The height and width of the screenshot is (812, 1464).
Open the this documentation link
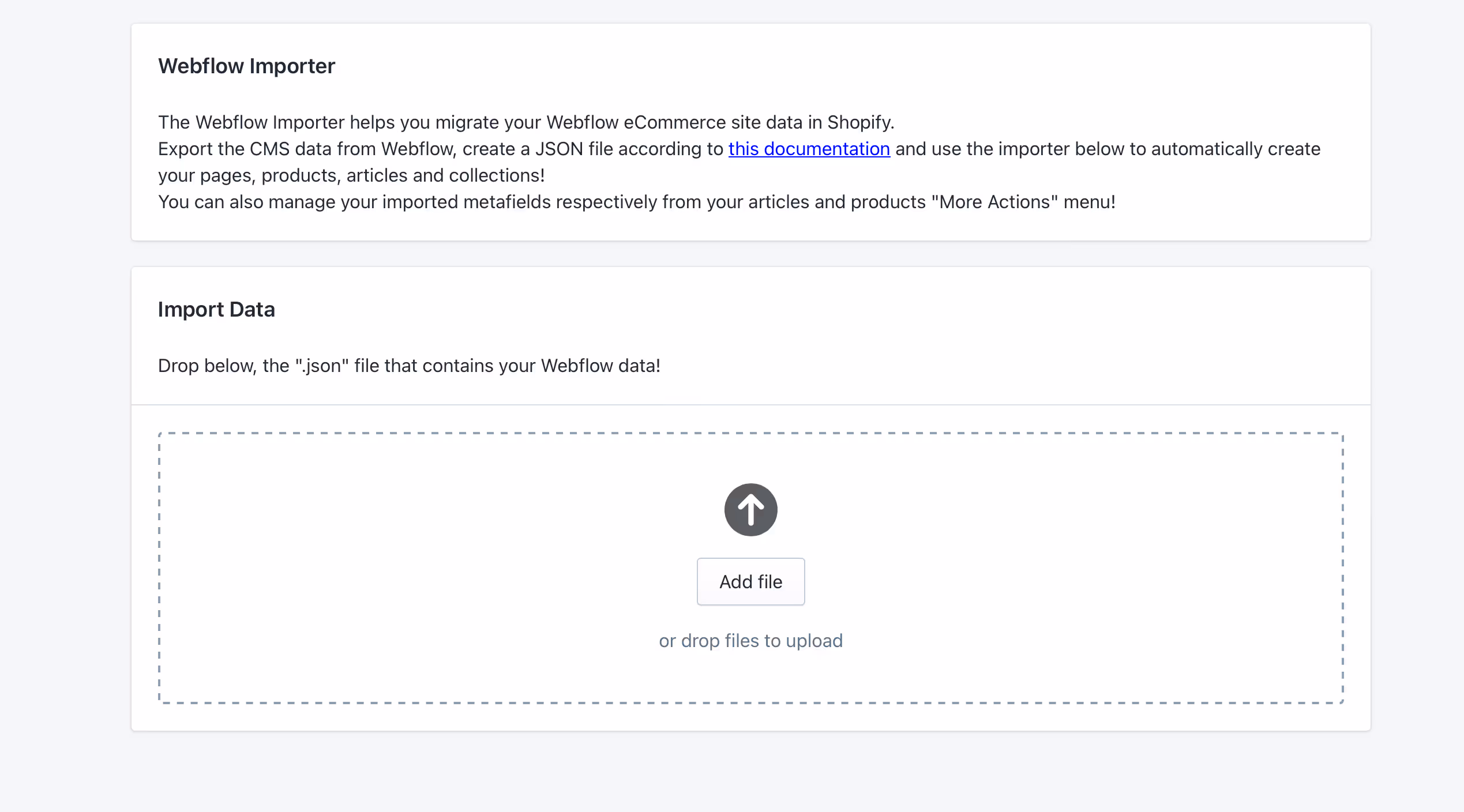tap(809, 149)
